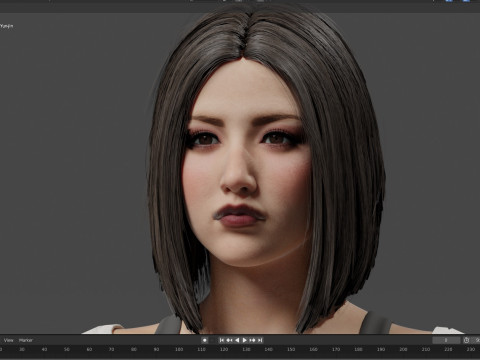This screenshot has width=480, height=360.
Task: Click frame 50 on the timeline ruler
Action: click(x=67, y=349)
